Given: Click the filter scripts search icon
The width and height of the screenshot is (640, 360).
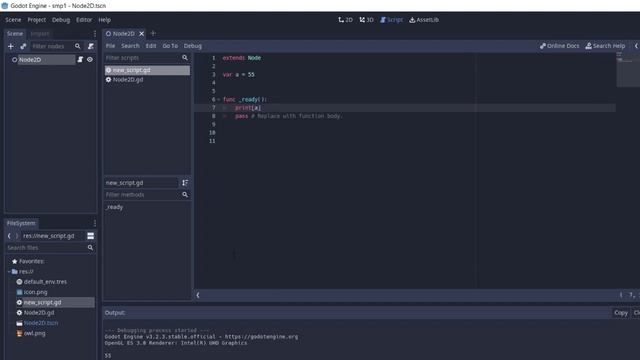Looking at the screenshot, I should coord(185,58).
